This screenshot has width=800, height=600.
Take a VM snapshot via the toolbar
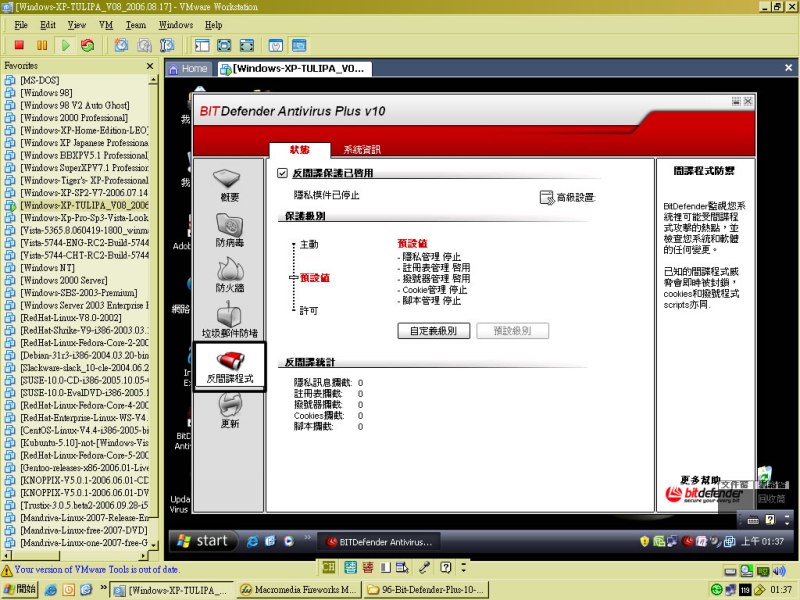[121, 45]
